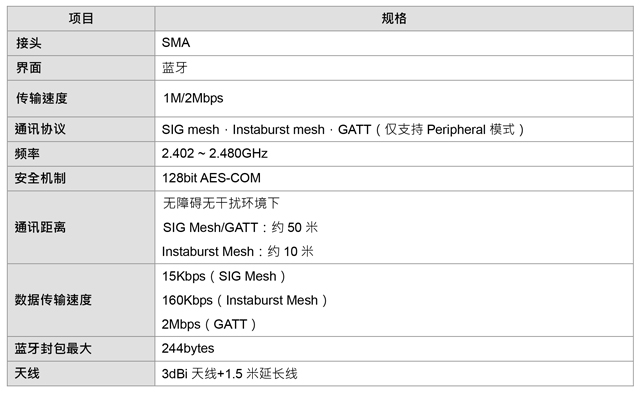Click the 128bit AES-COM value
Screen dimensions: 640x395
[211, 178]
